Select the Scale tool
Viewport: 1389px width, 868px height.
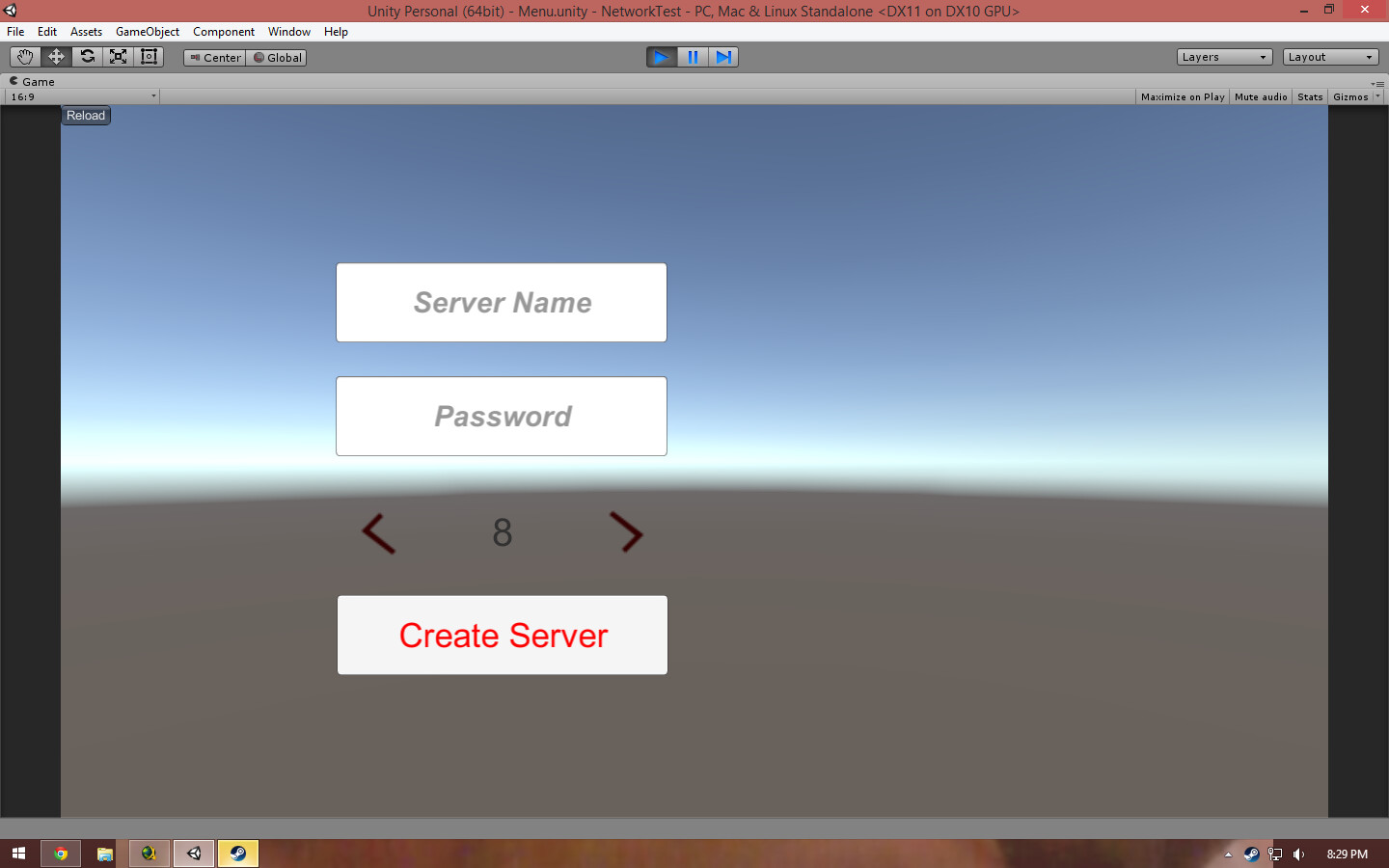tap(118, 56)
